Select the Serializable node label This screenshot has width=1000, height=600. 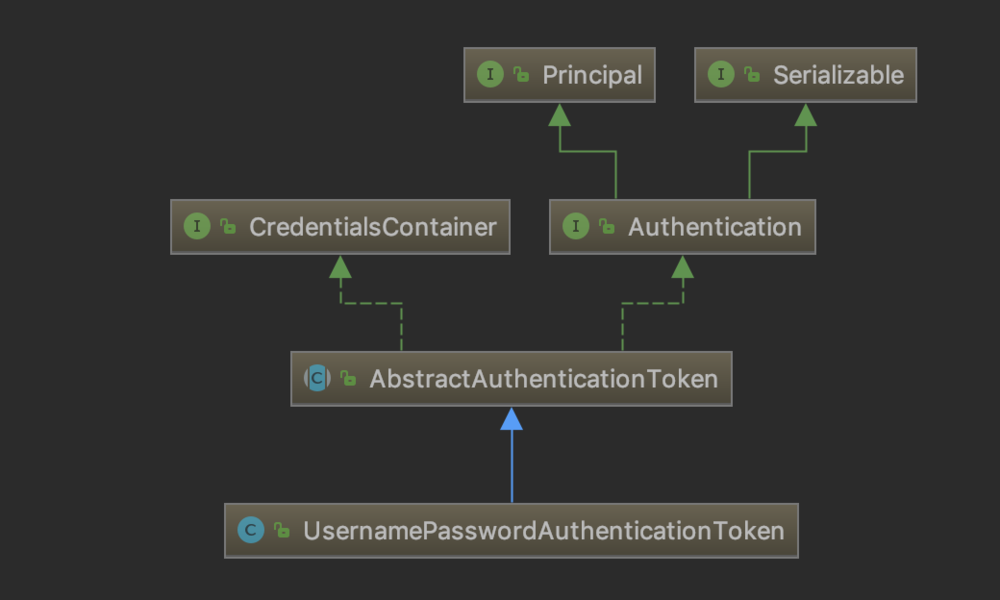(838, 75)
